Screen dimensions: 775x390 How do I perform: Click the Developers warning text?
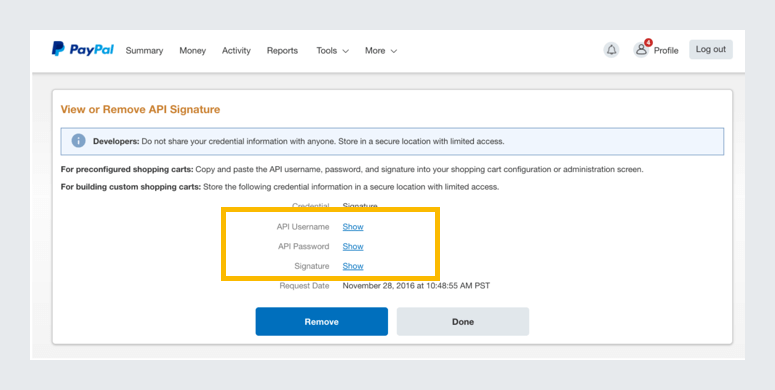299,141
